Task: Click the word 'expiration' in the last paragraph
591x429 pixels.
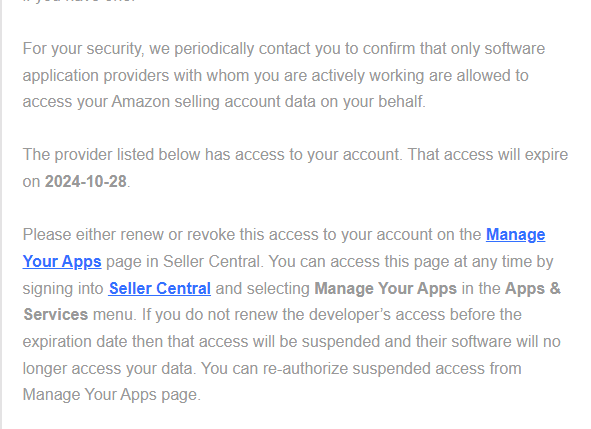Action: 57,342
